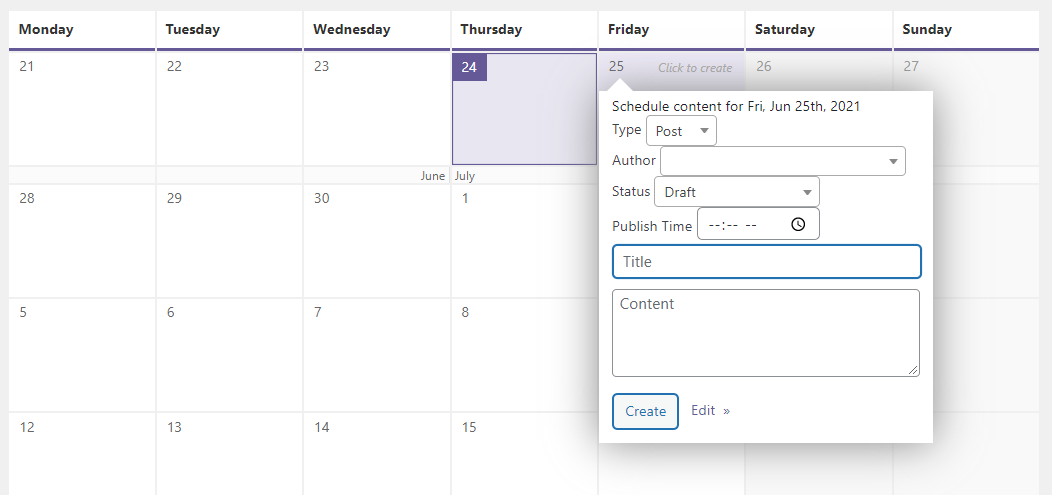This screenshot has height=495, width=1052.
Task: Click the July 1 calendar cell
Action: (x=524, y=240)
